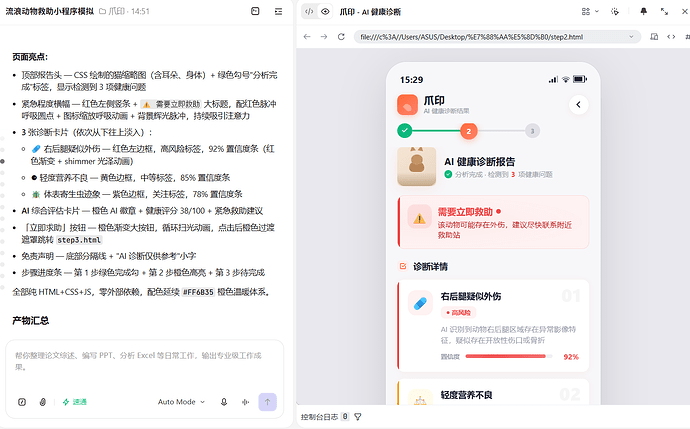Click the 流浪动物救助小程序模拟 conversation title
The image size is (690, 429).
pyautogui.click(x=50, y=11)
